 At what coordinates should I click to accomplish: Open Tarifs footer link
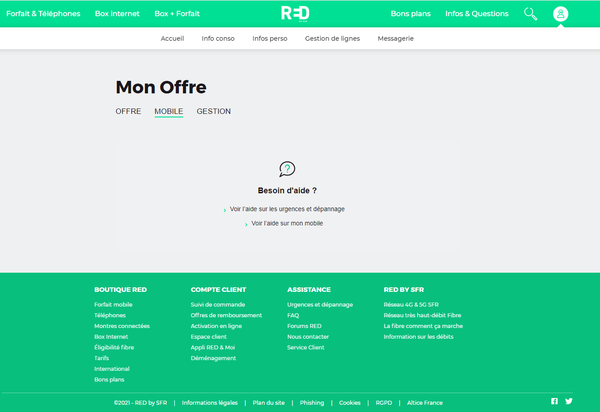click(101, 358)
